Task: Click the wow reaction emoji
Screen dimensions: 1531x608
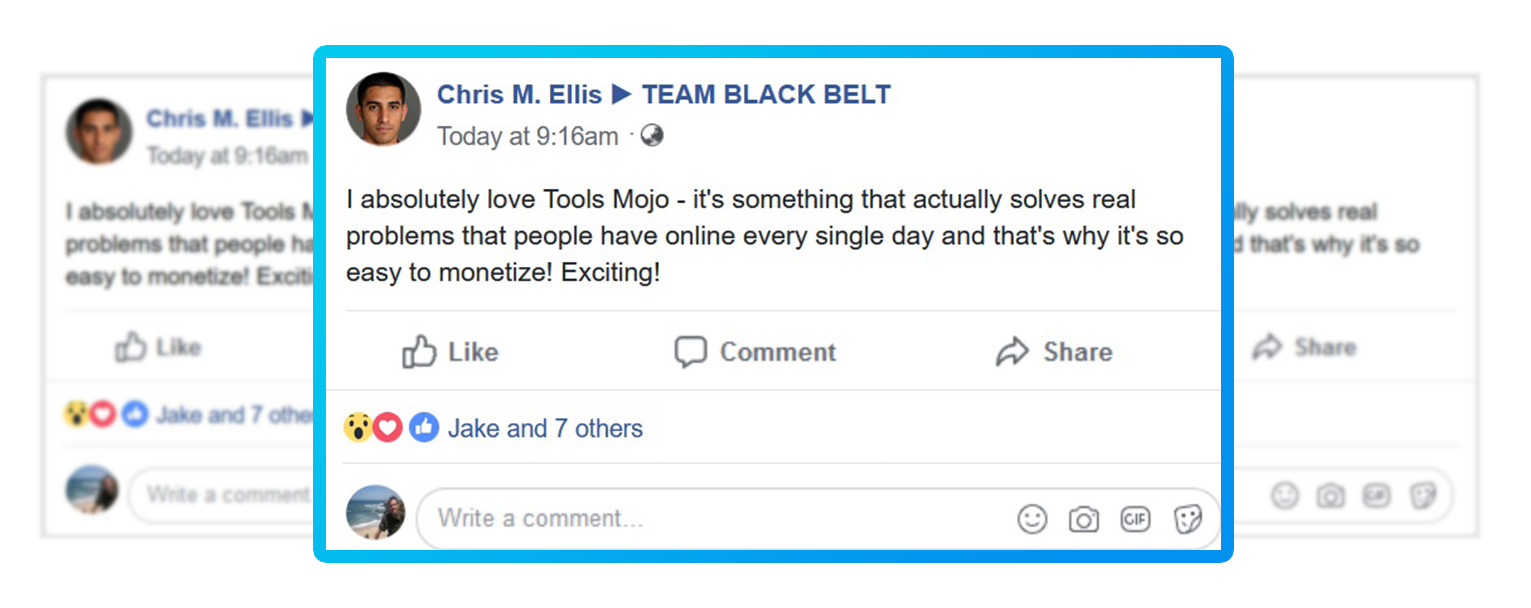Action: click(357, 428)
